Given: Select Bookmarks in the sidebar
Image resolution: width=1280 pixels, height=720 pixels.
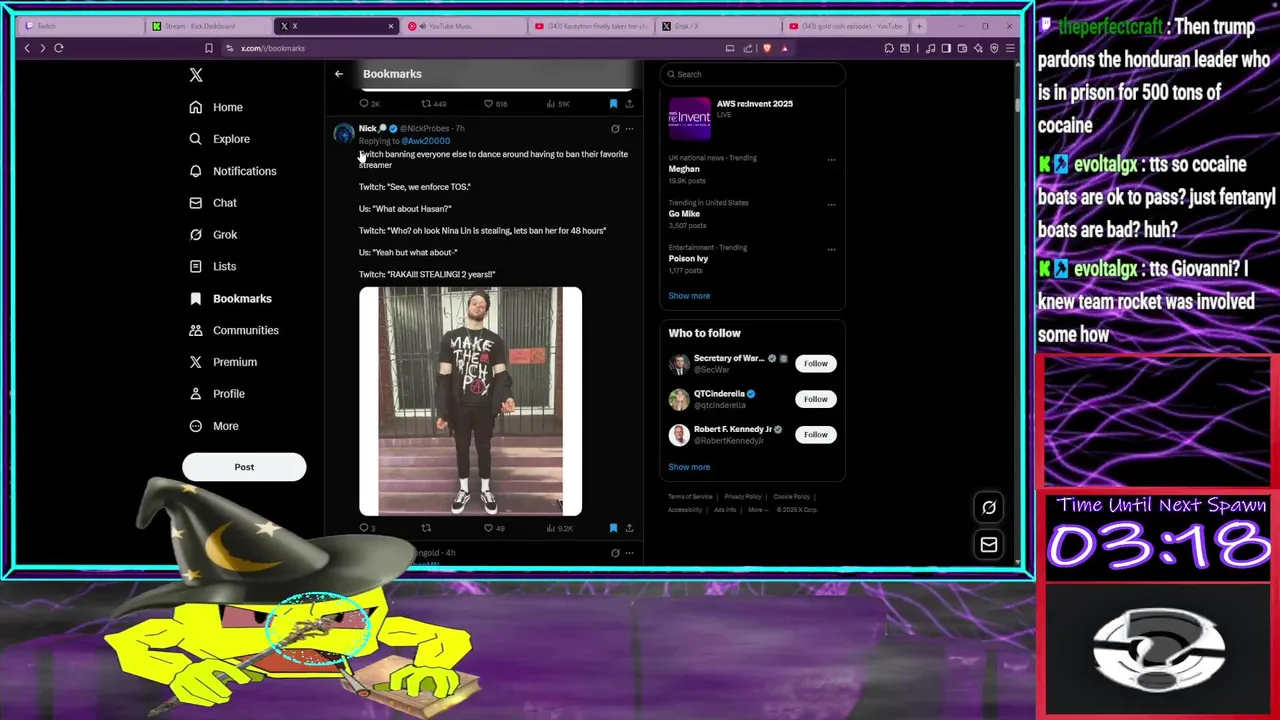Looking at the screenshot, I should point(230,299).
